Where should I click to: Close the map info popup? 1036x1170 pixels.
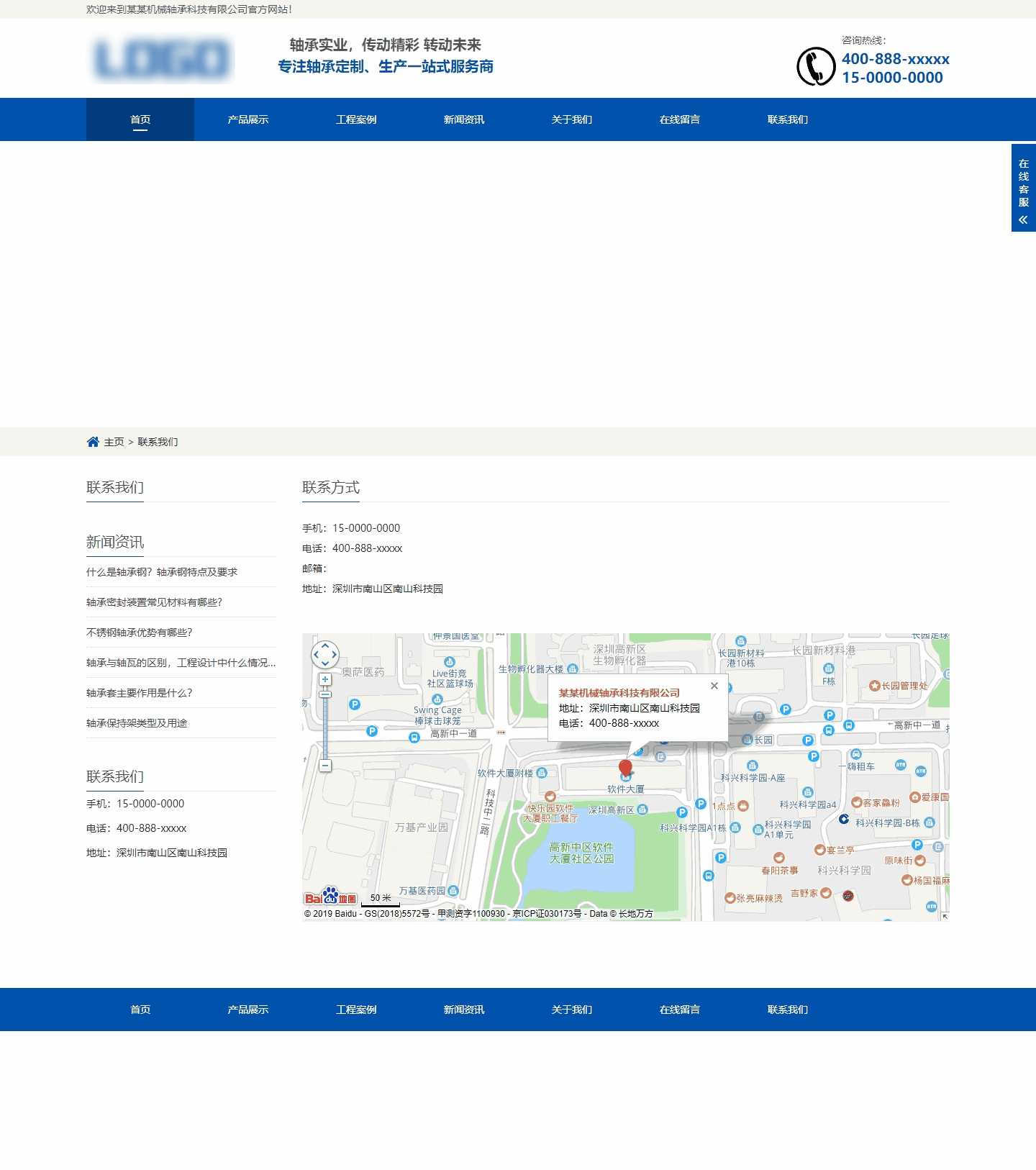[714, 686]
